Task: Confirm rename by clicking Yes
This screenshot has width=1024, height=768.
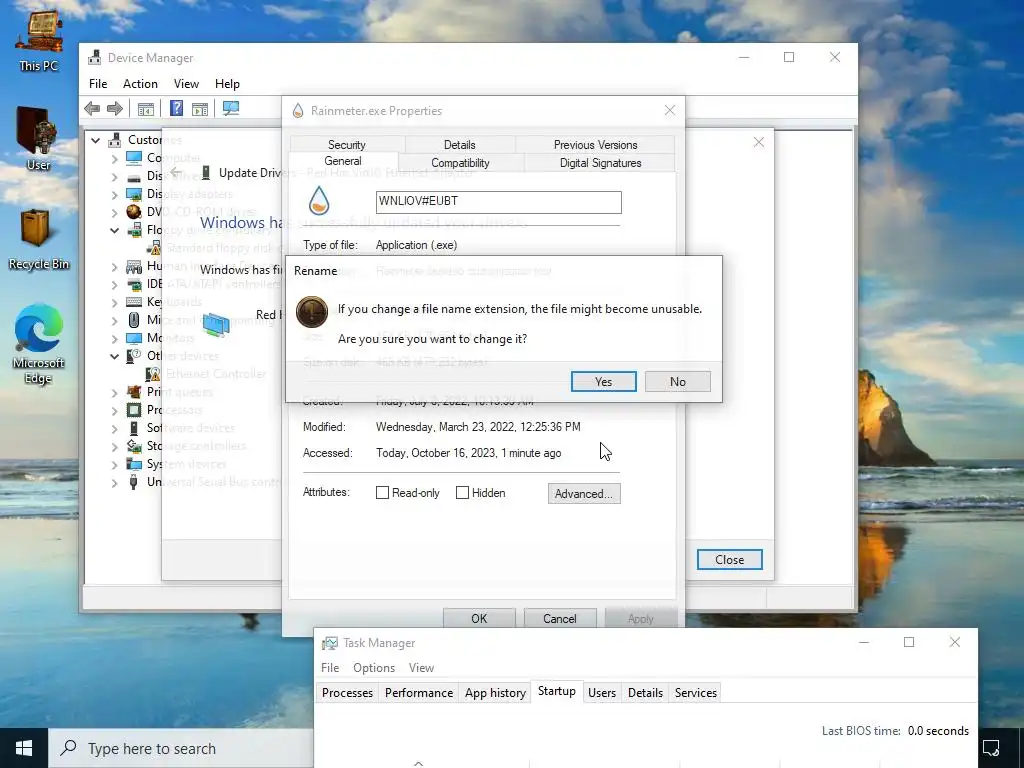Action: pyautogui.click(x=603, y=381)
